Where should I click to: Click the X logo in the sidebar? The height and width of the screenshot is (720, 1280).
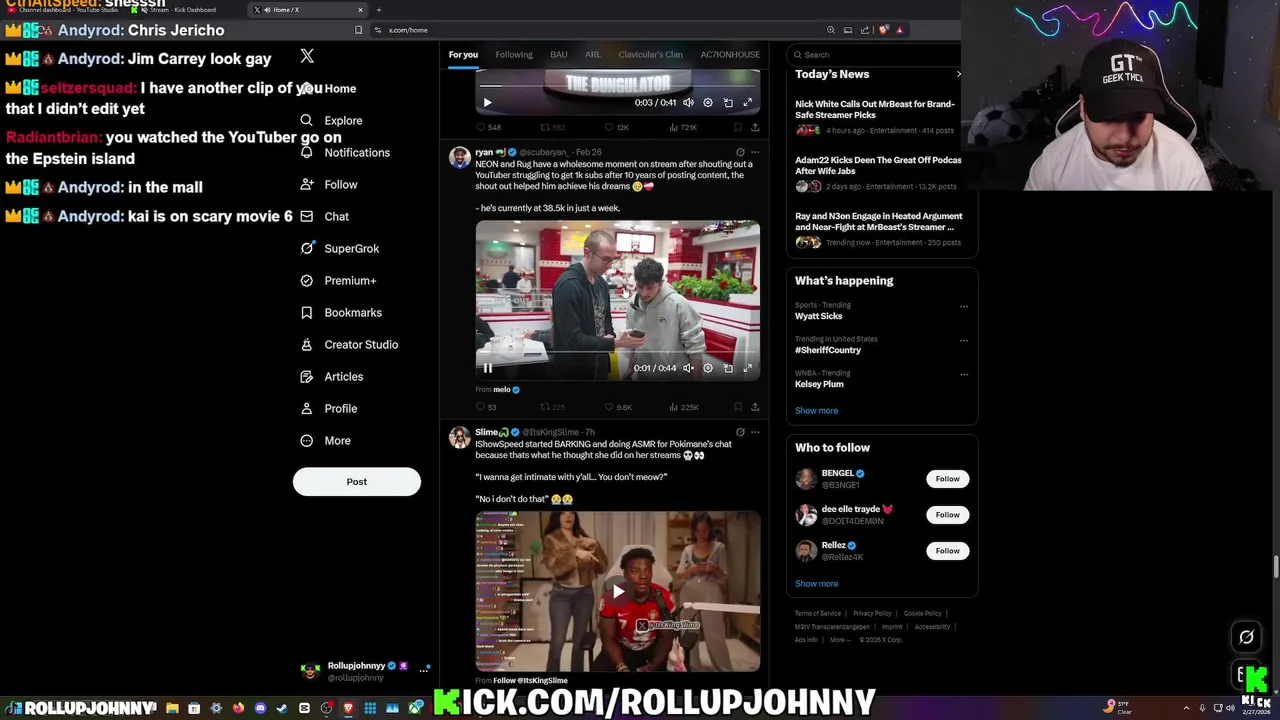click(x=307, y=56)
